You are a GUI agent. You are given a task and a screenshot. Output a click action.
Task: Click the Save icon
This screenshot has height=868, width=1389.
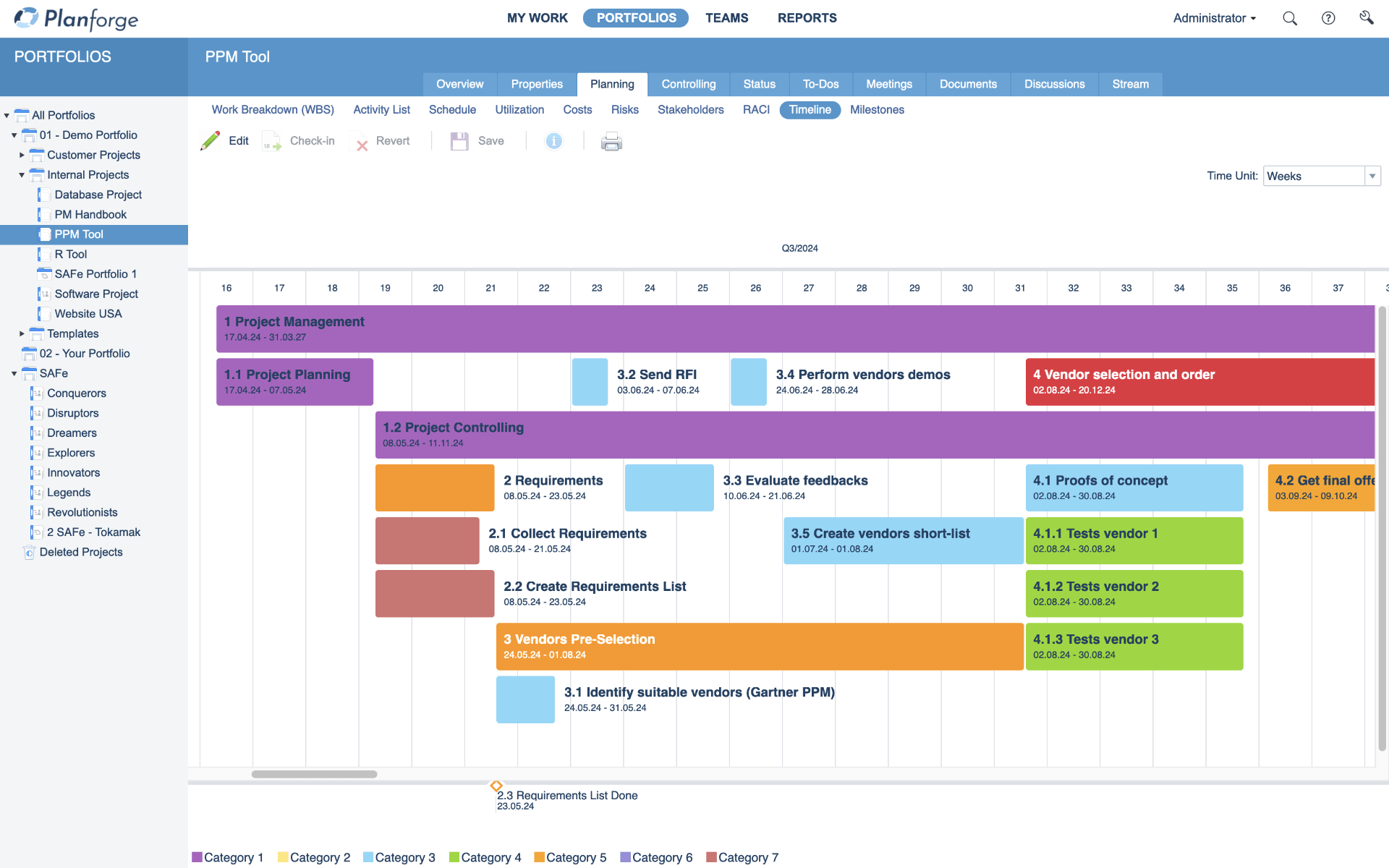[459, 140]
